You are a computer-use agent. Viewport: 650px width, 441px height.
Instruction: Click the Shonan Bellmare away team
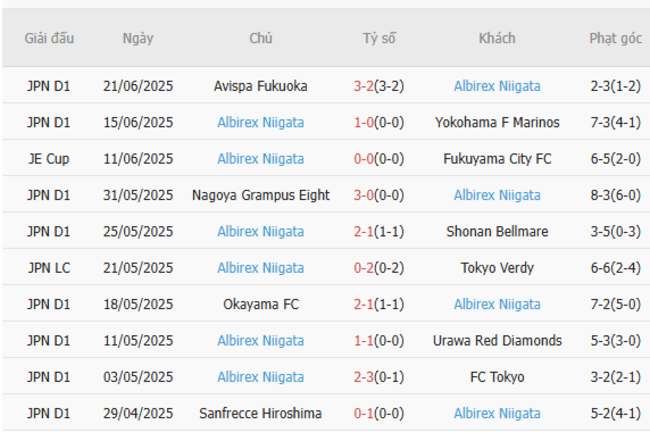(x=497, y=231)
